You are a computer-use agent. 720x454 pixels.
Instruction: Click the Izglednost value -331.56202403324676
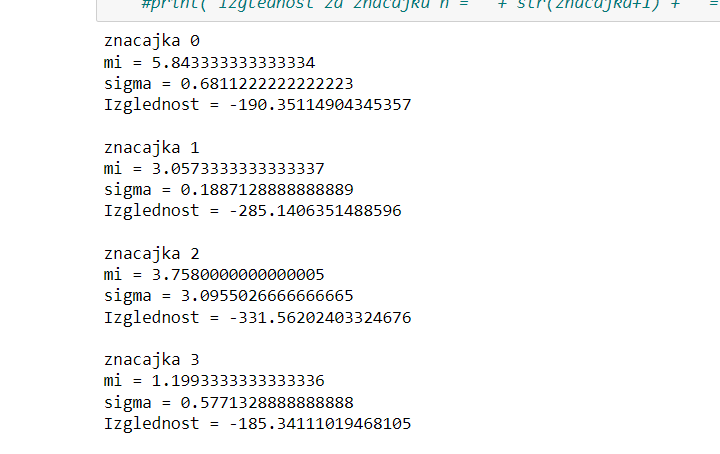(320, 317)
